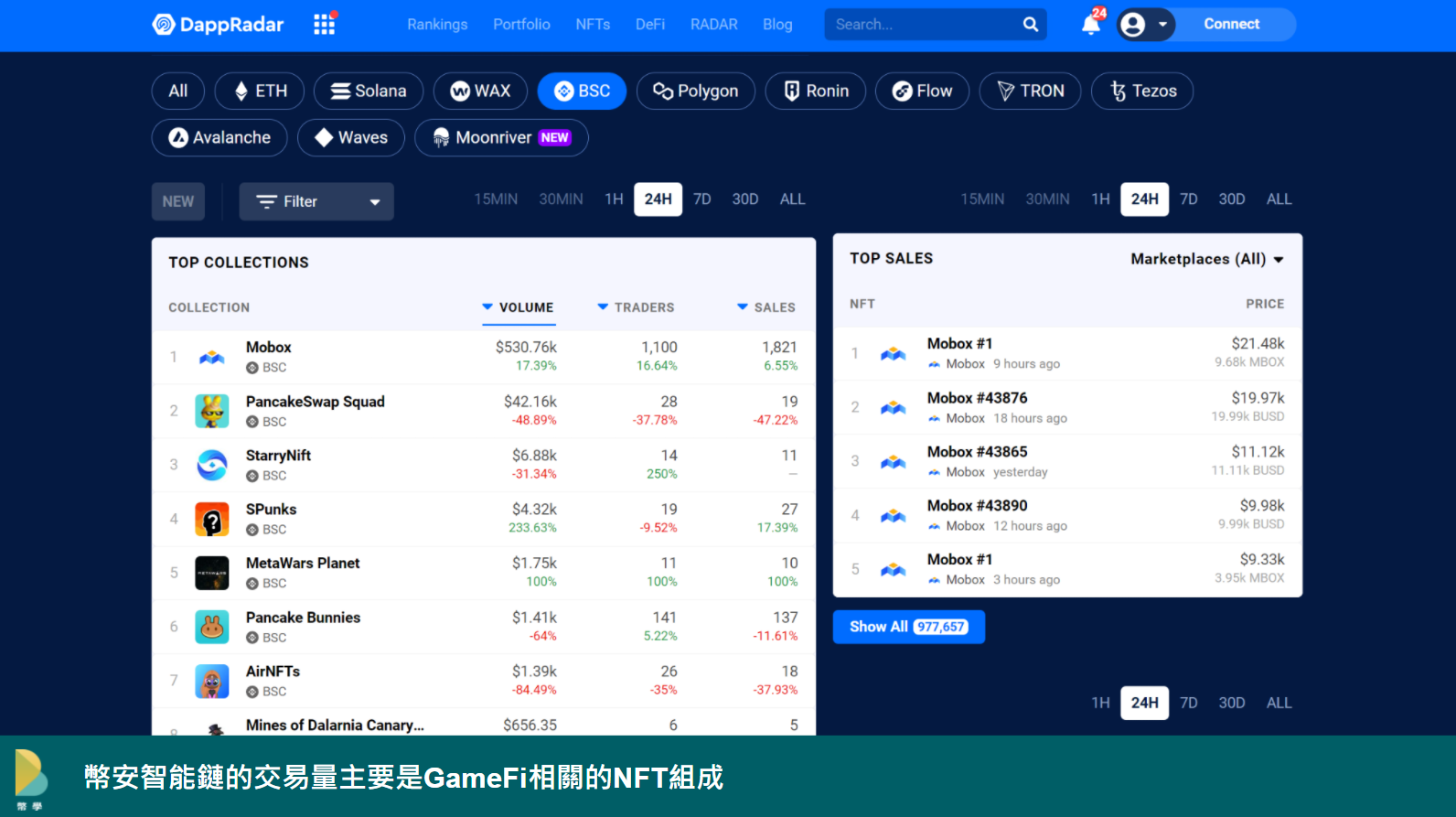
Task: Click Mobox volume $530.76k
Action: click(x=526, y=348)
